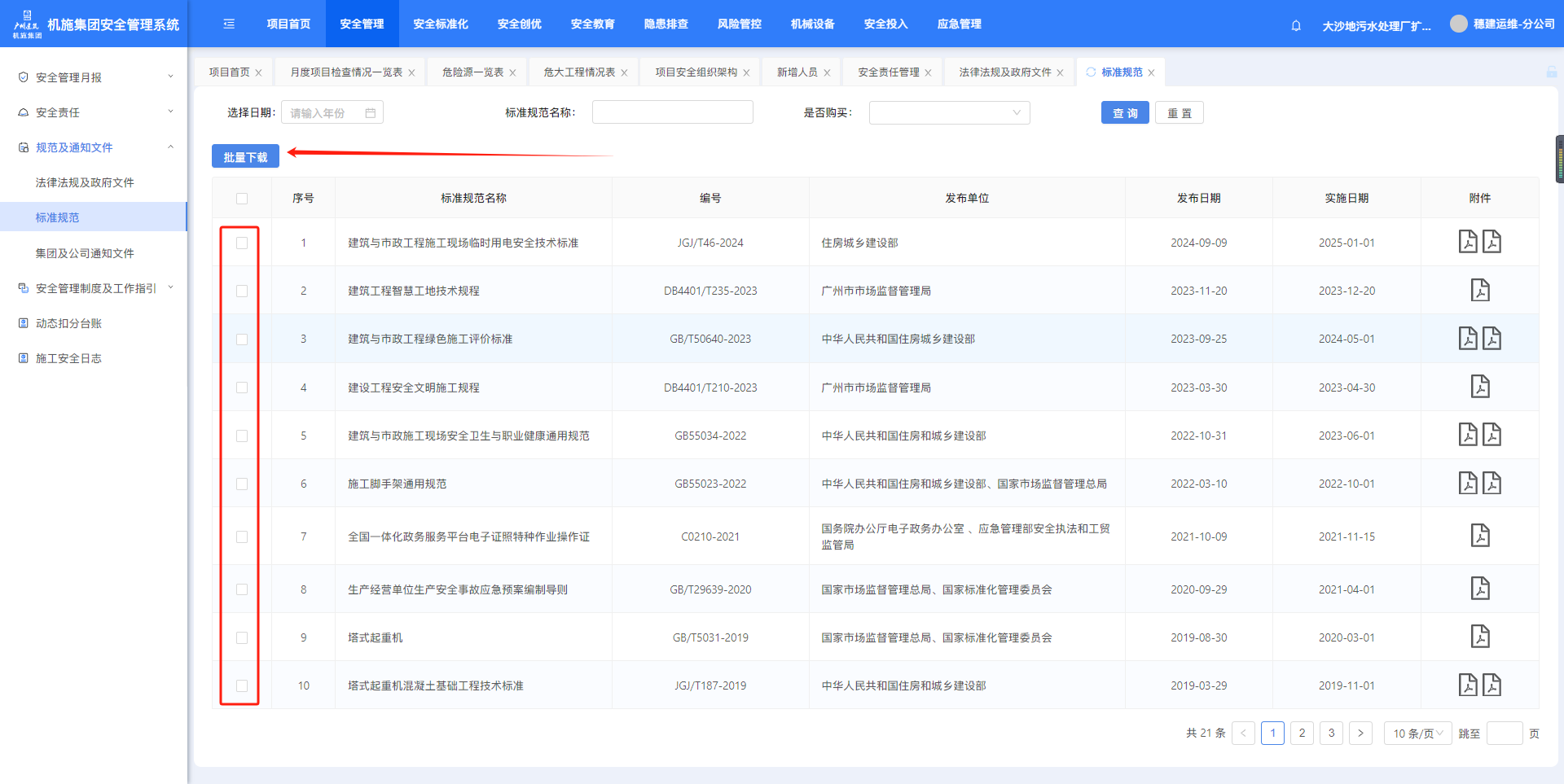Tick the checkbox for row 6

242,484
